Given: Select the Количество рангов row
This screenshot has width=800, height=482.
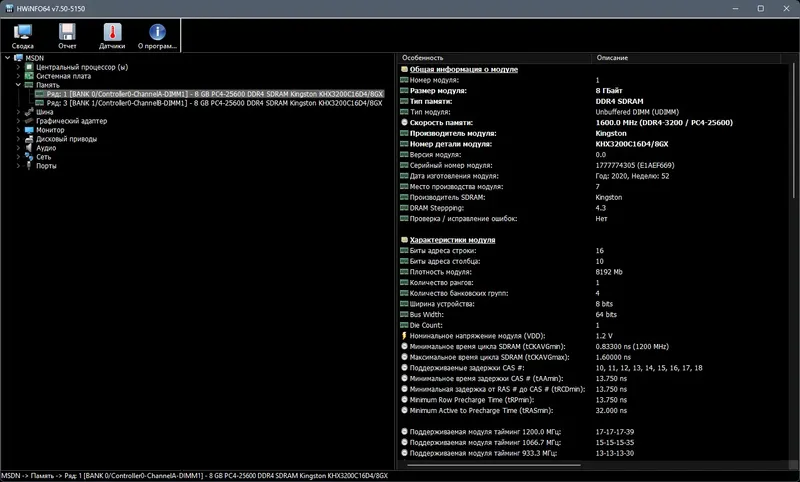Looking at the screenshot, I should coord(592,283).
